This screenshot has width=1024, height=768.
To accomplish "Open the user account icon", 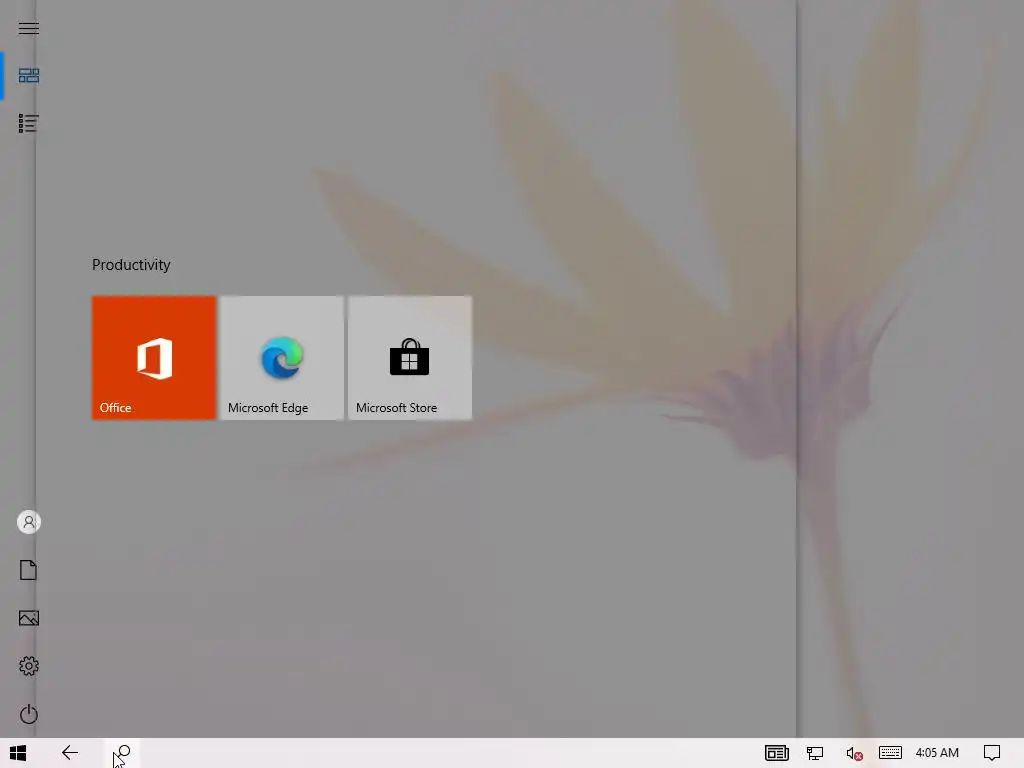I will click(x=29, y=522).
